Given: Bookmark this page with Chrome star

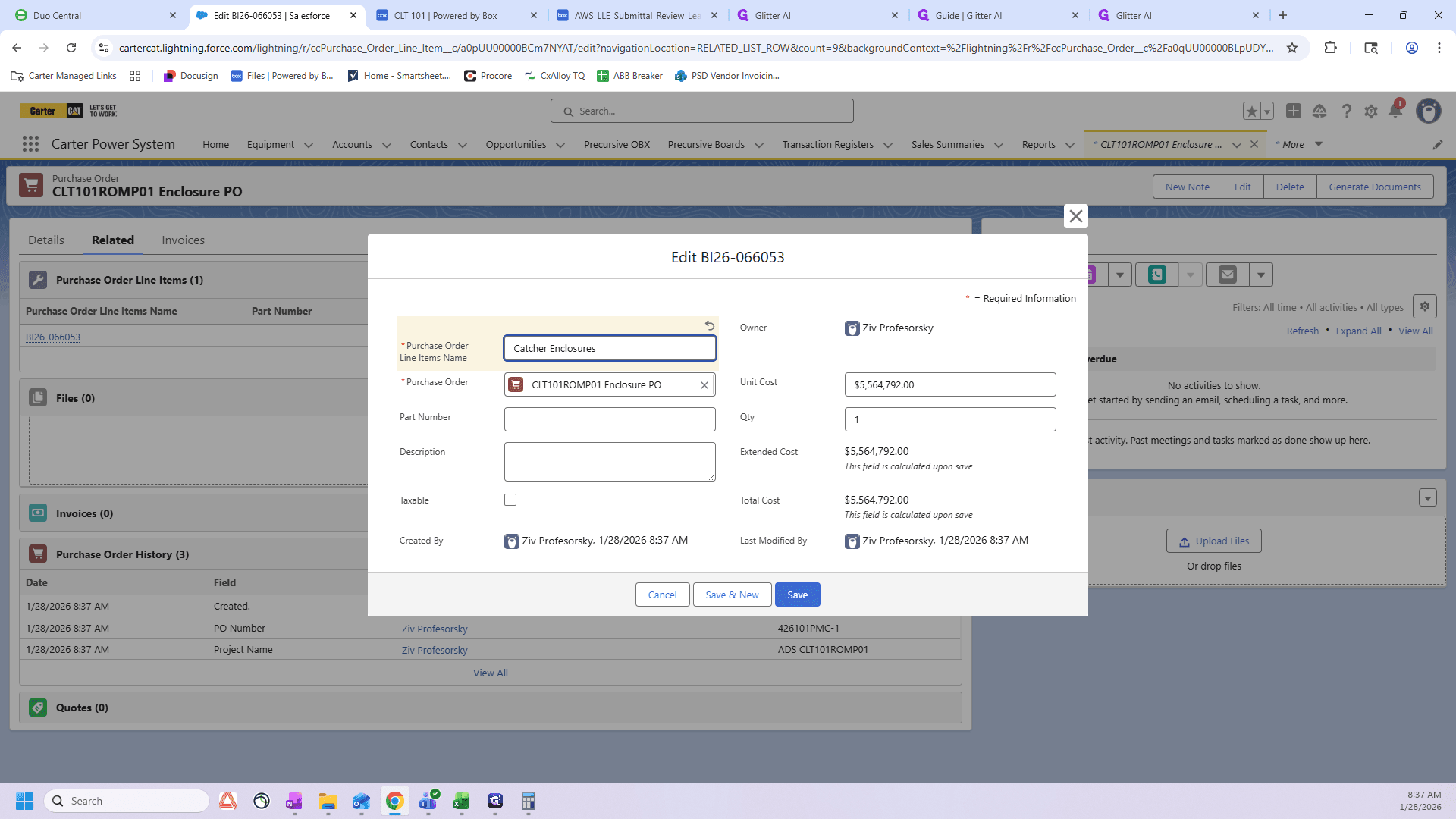Looking at the screenshot, I should coord(1292,48).
